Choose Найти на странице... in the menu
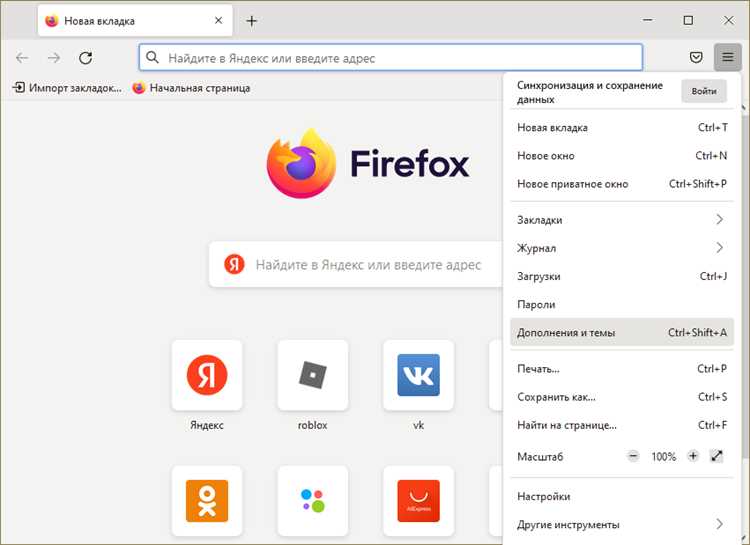Screen dimensions: 750x545 622,425
